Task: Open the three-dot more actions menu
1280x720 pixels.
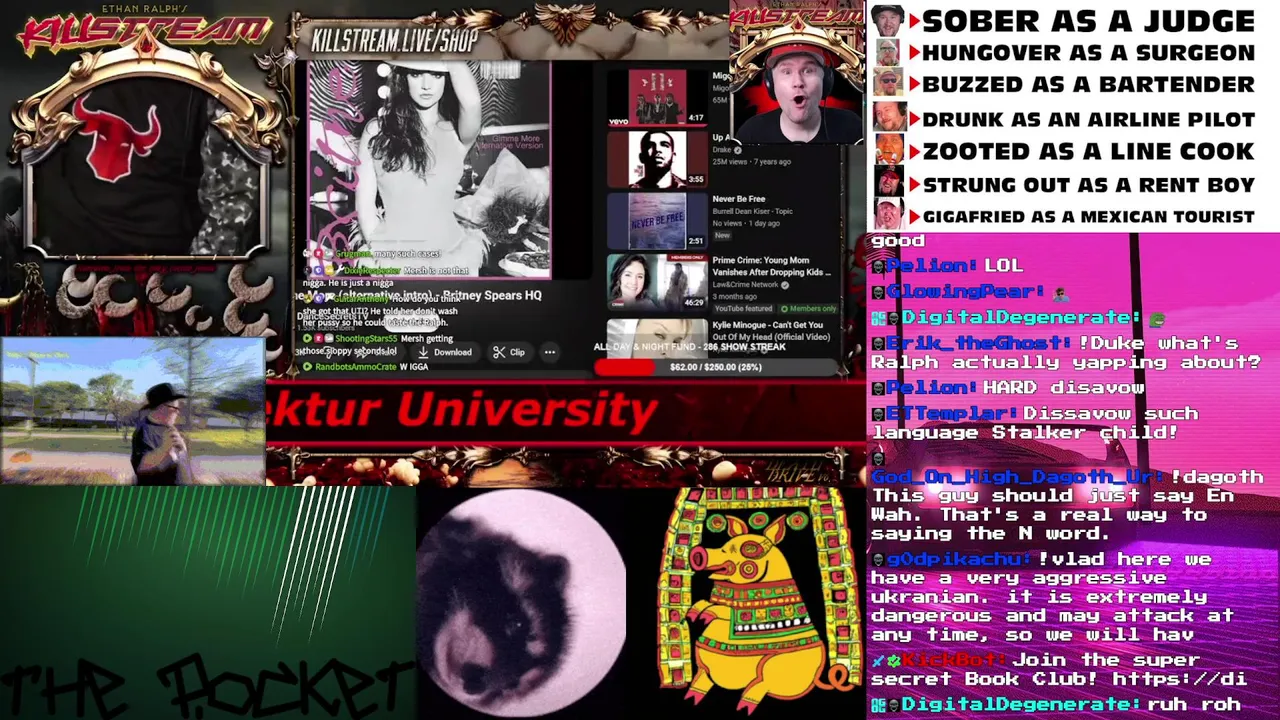Action: (549, 352)
